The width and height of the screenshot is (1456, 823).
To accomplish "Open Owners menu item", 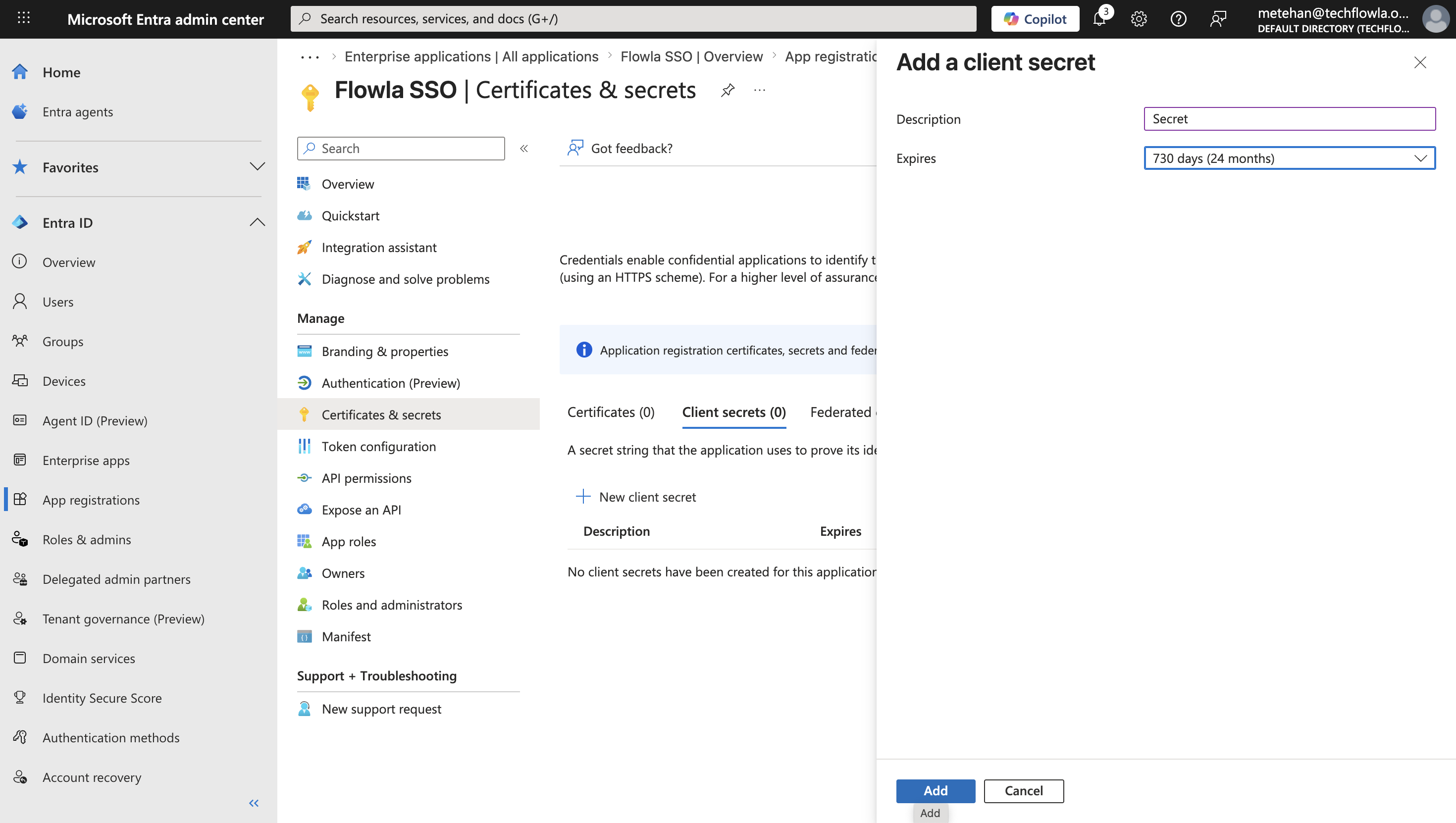I will click(343, 572).
